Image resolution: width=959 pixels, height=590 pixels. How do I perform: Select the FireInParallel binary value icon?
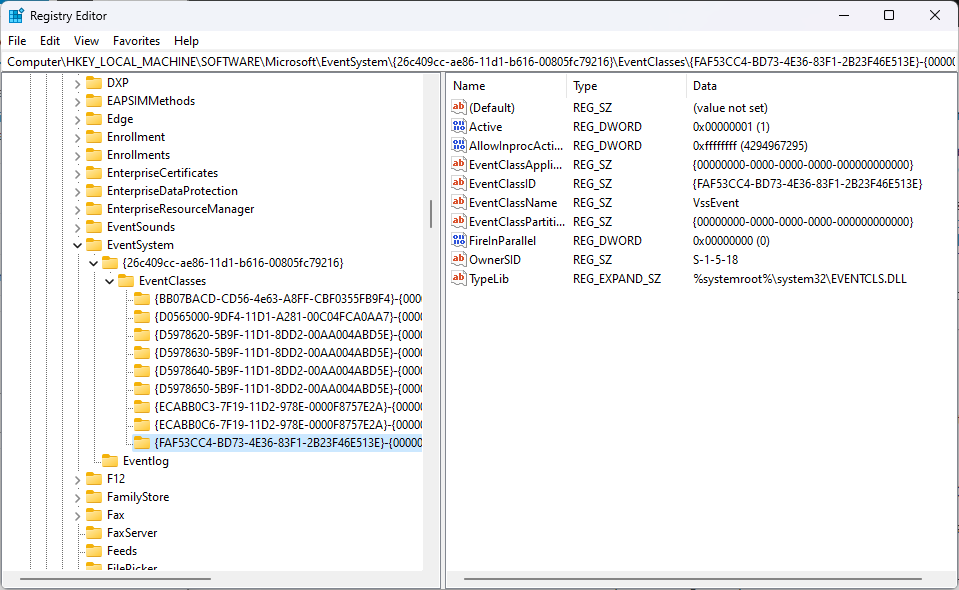(459, 241)
